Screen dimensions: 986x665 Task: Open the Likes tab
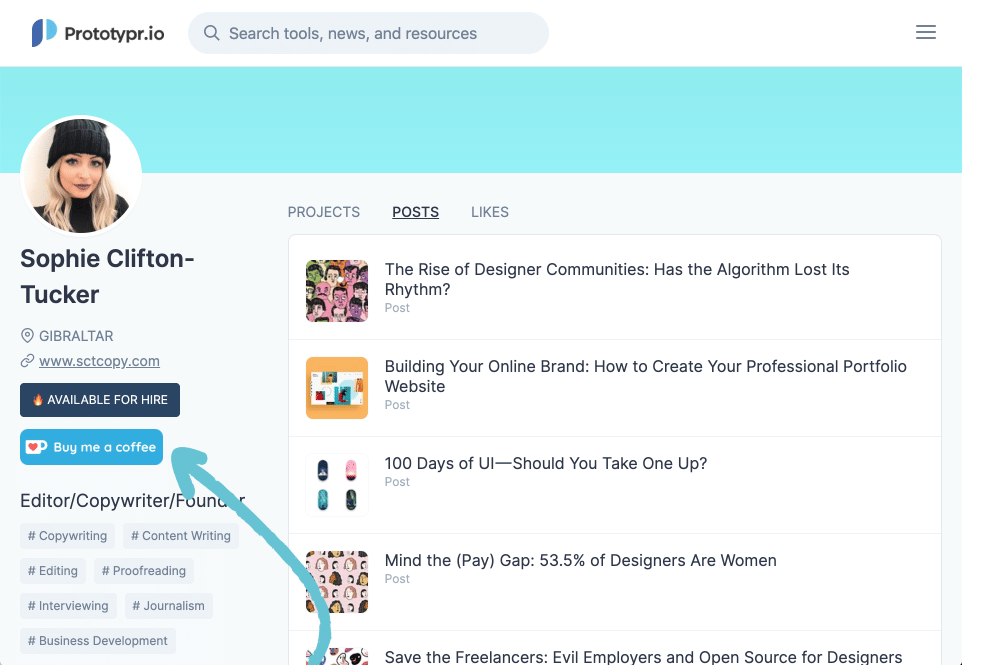coord(490,212)
